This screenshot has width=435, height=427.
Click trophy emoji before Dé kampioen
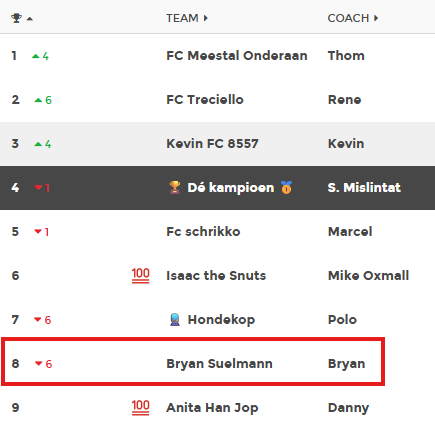point(174,187)
